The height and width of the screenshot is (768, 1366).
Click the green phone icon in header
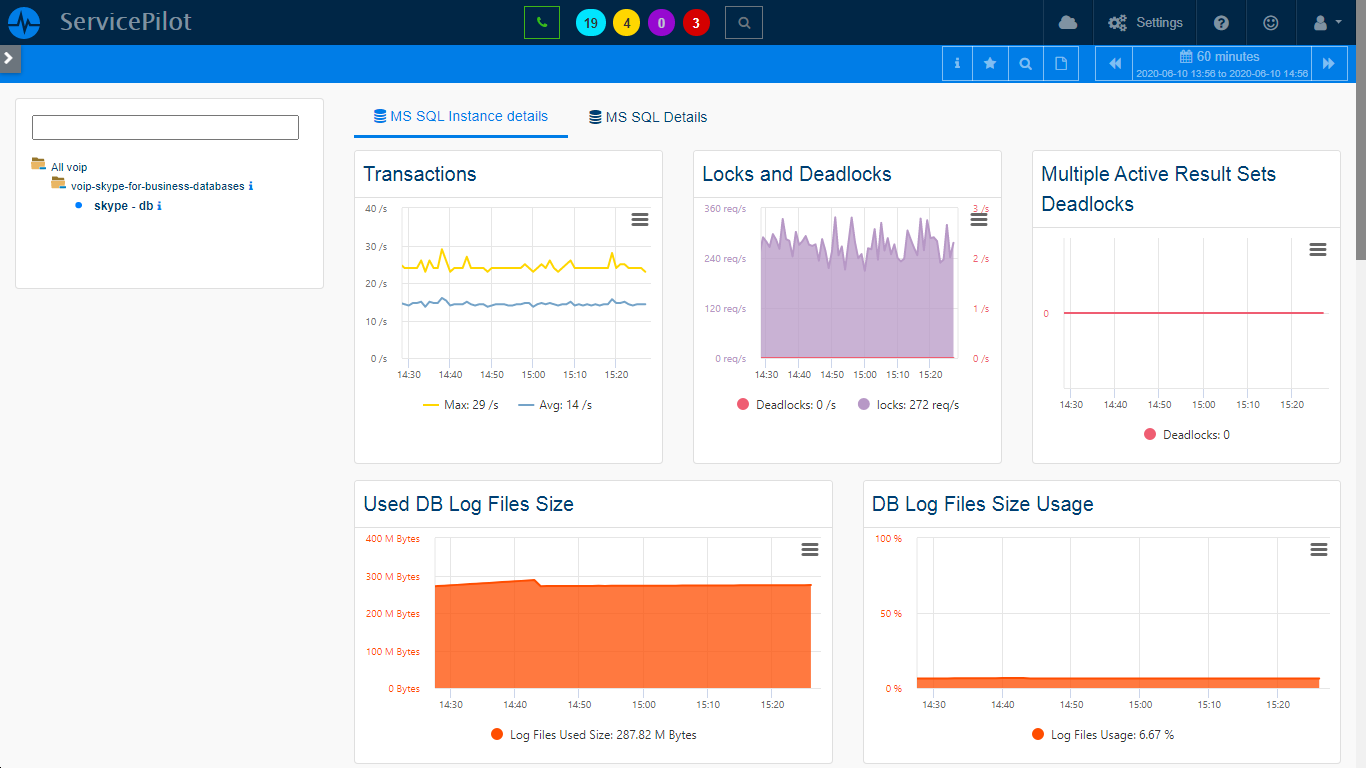(x=541, y=22)
